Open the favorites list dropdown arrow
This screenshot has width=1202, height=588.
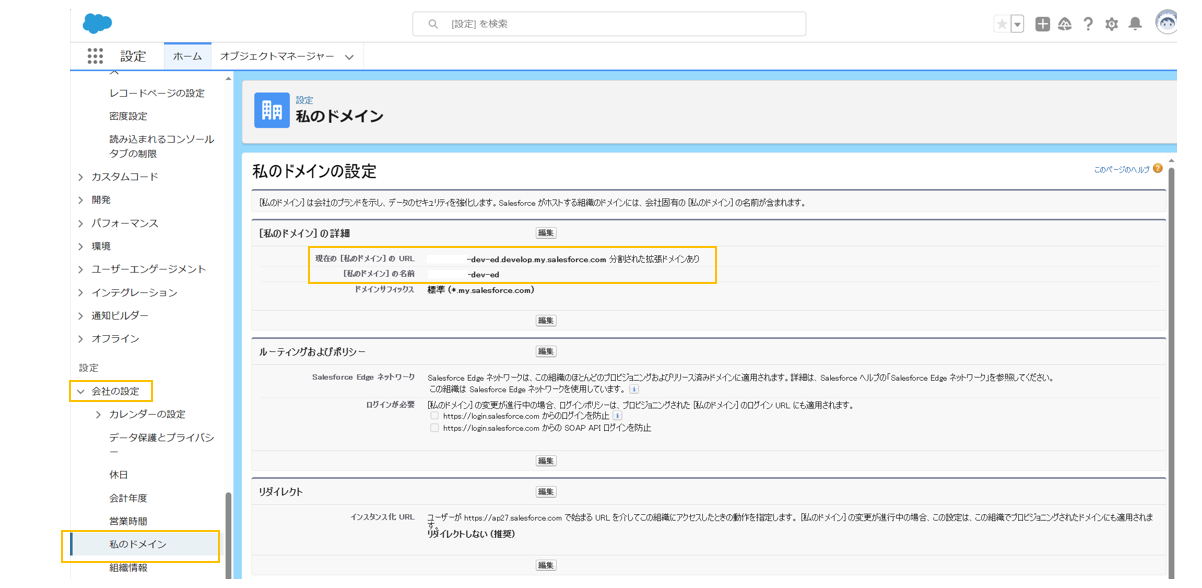point(1017,24)
